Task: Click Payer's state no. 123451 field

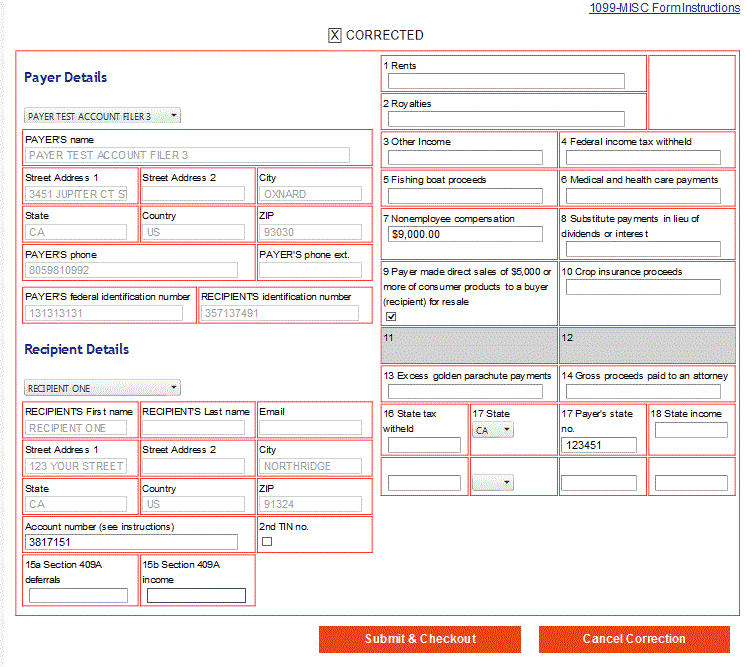Action: point(599,445)
